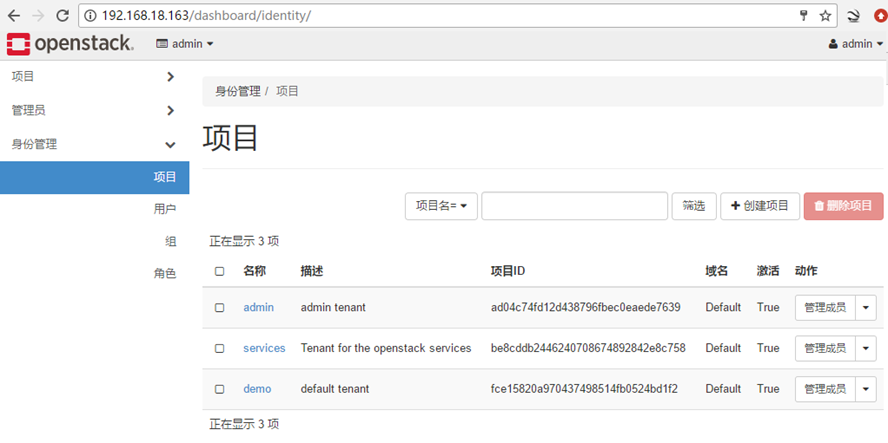The image size is (888, 443).
Task: Open the 项目名= filter dropdown
Action: click(x=441, y=206)
